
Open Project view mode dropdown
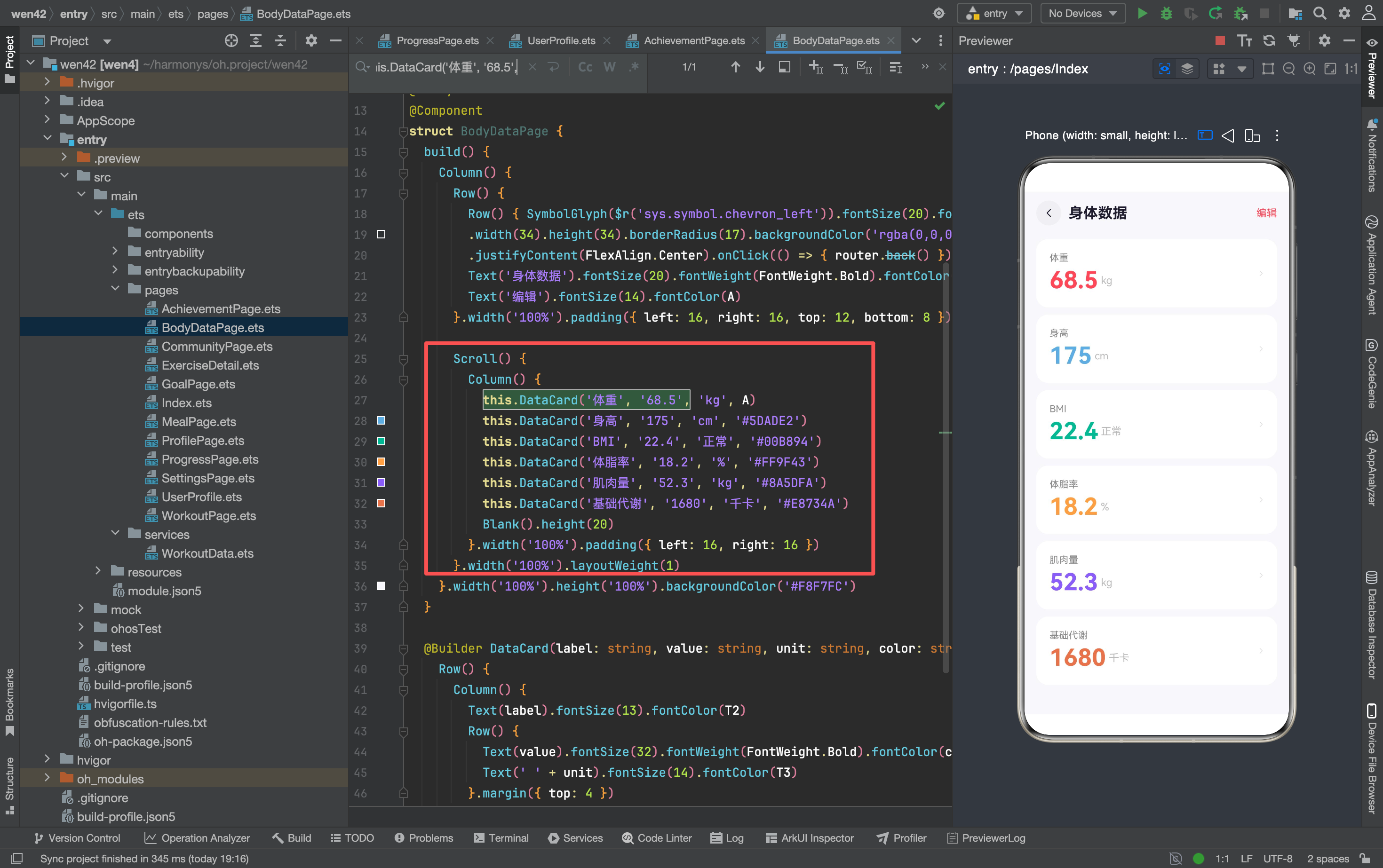[107, 41]
